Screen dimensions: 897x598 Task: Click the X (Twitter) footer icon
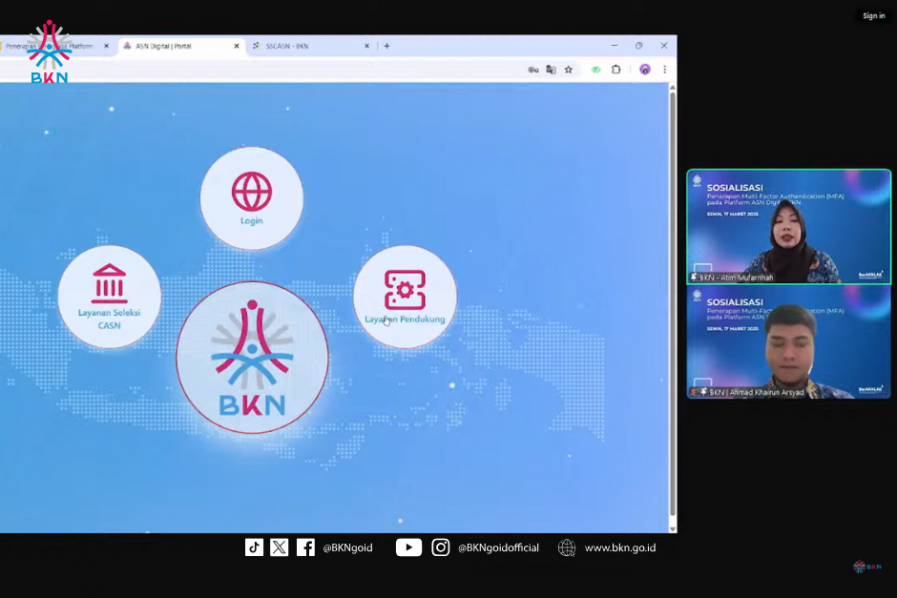click(x=279, y=547)
